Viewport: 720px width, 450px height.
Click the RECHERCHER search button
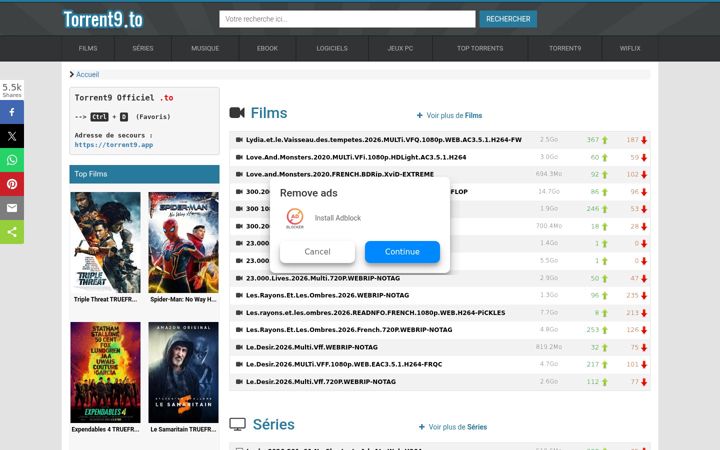click(508, 19)
